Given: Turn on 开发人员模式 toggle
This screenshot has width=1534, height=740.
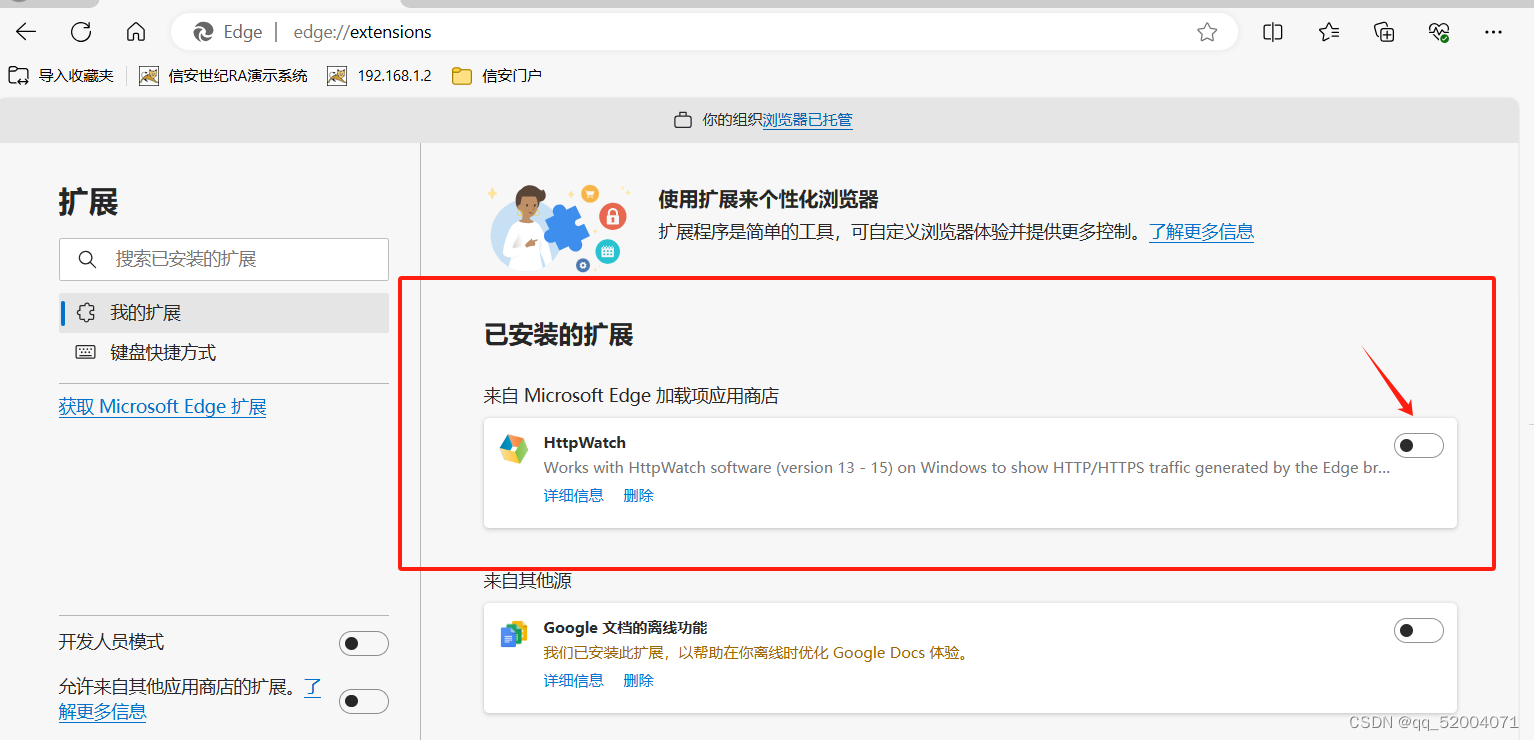Looking at the screenshot, I should 364,643.
